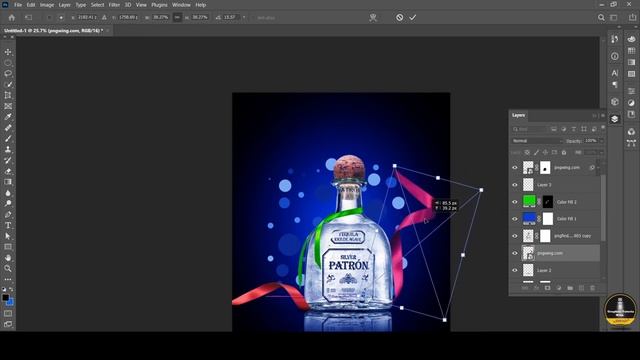This screenshot has height=360, width=640.
Task: Select the Horizontal Type tool
Action: [x=8, y=225]
